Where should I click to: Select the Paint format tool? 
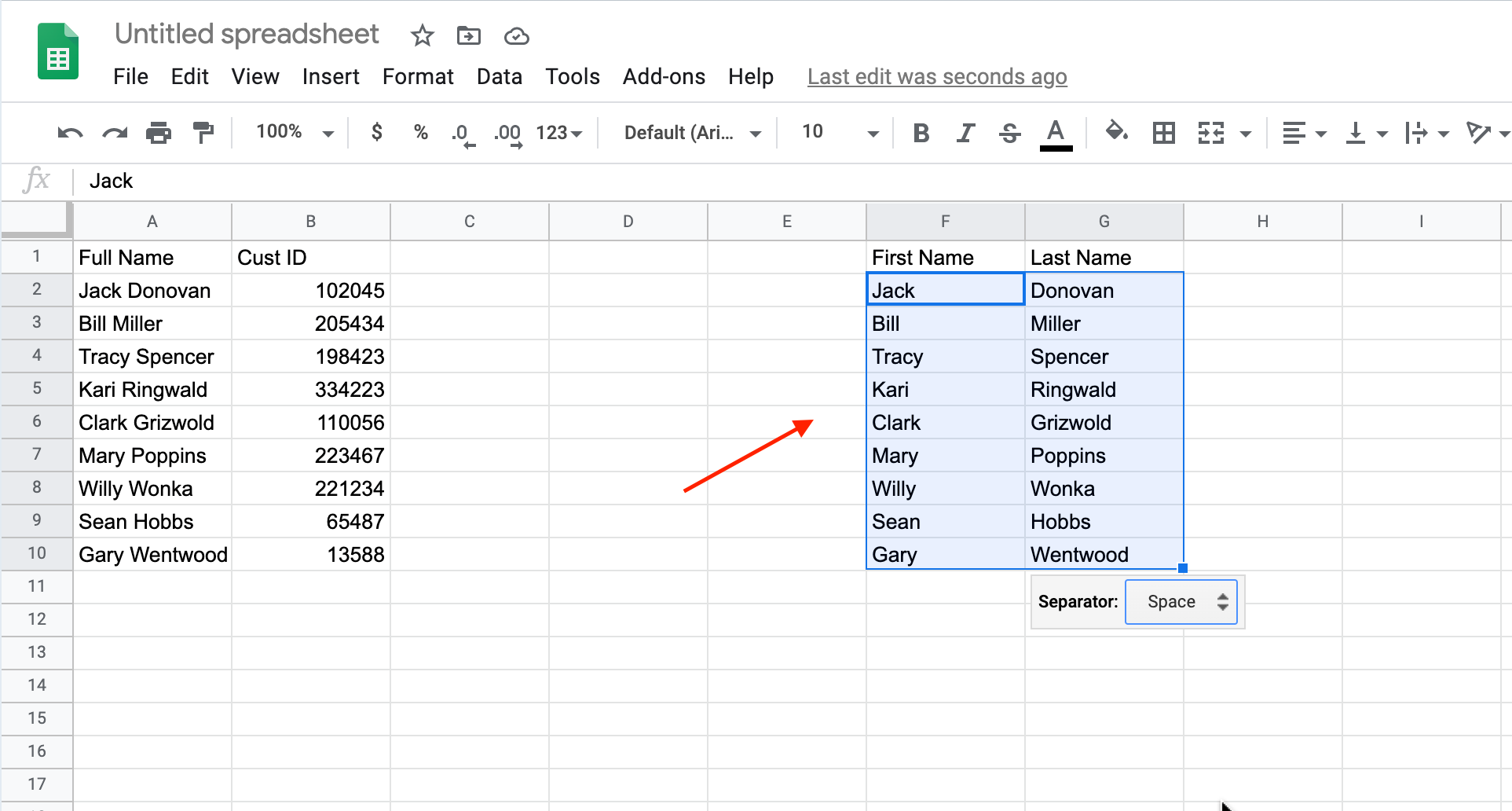(203, 133)
